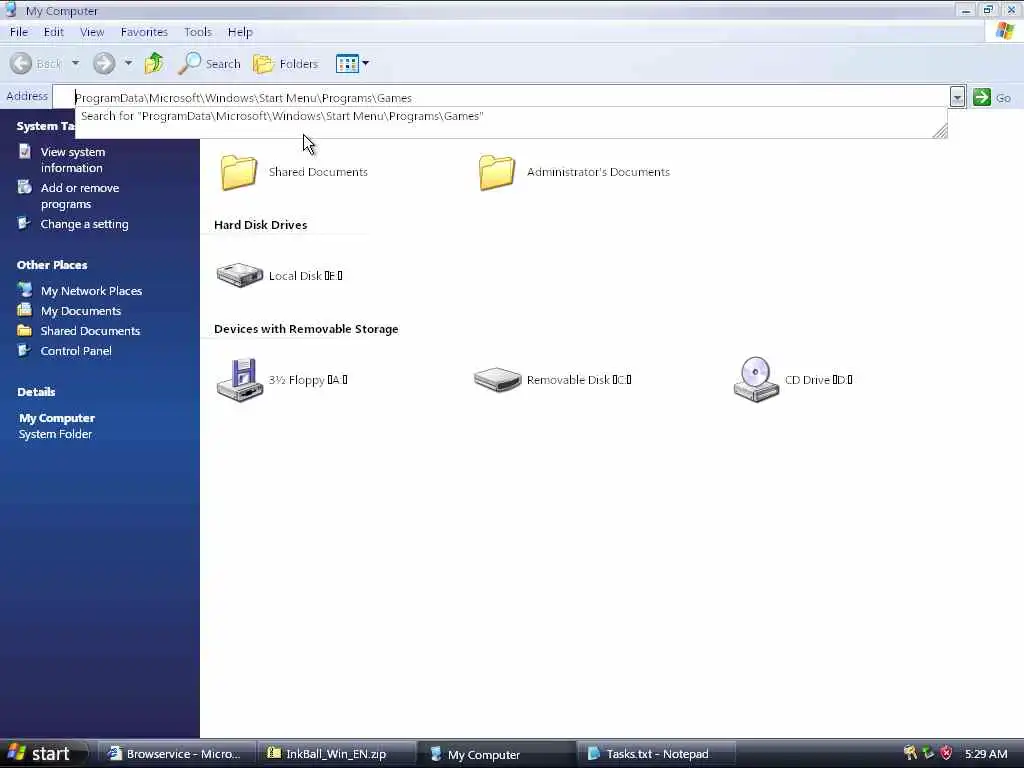Image resolution: width=1024 pixels, height=768 pixels.
Task: Click the network activity tray icon
Action: [928, 754]
